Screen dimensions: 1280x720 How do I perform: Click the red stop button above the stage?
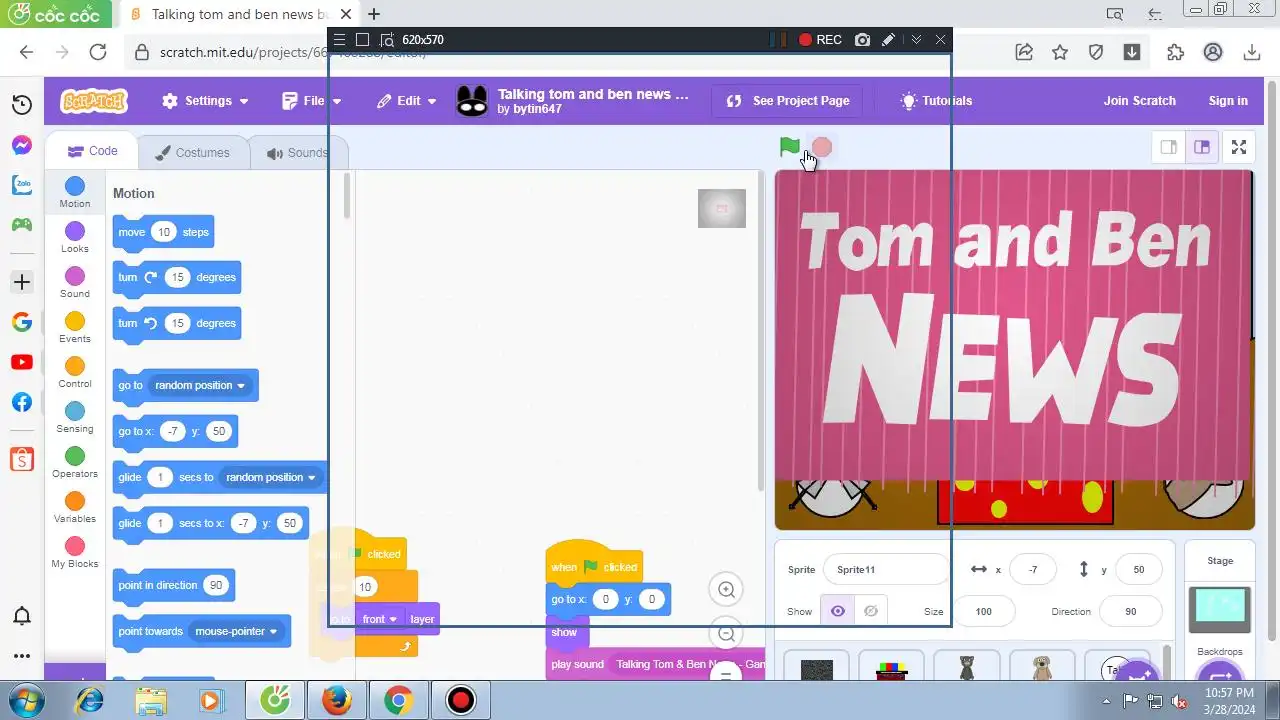click(822, 148)
